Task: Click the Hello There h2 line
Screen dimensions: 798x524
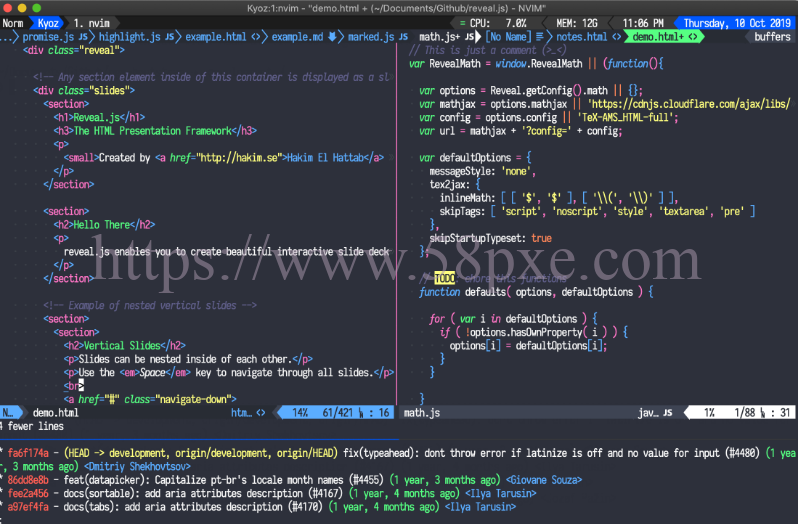Action: click(104, 225)
